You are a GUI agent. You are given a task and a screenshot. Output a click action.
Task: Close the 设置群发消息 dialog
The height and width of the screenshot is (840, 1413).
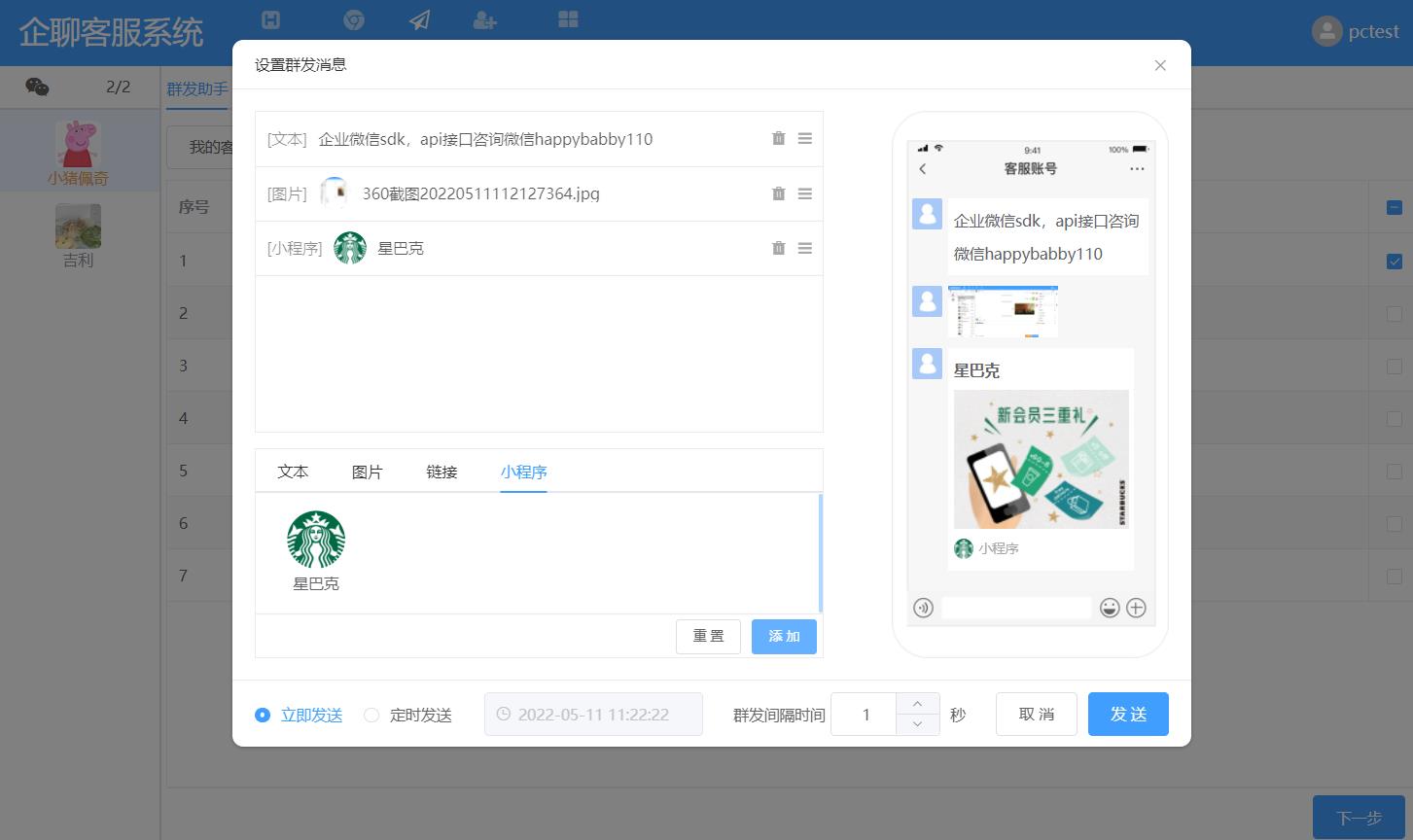(1160, 65)
